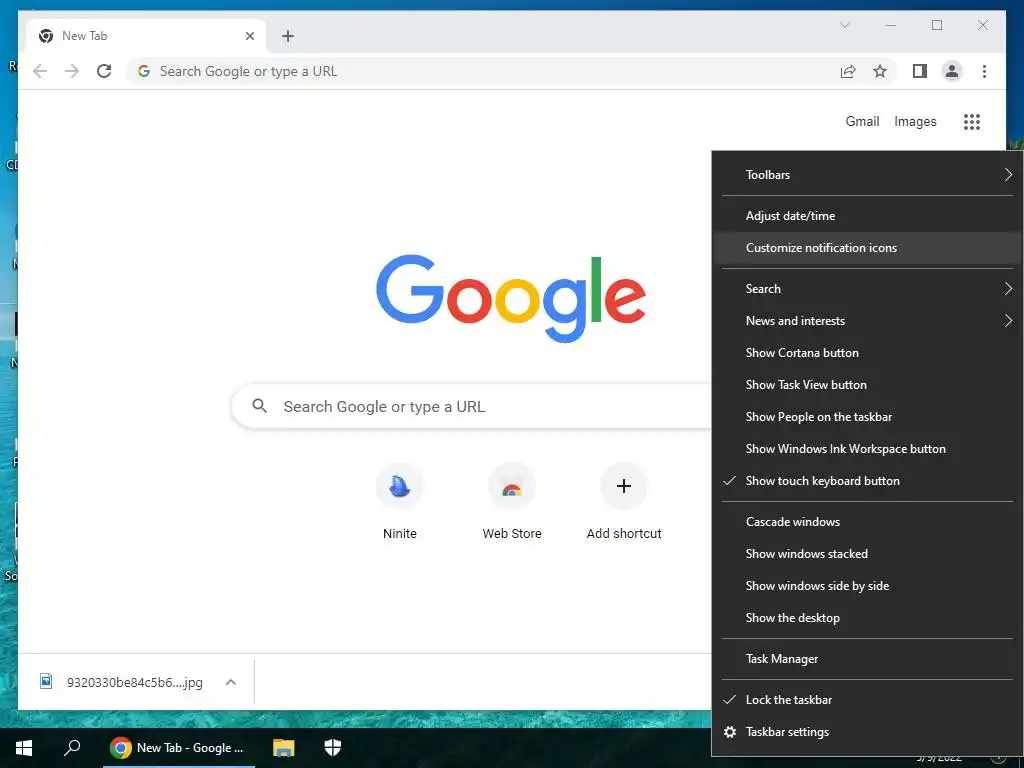Click the Chrome forward arrow
Viewport: 1024px width, 768px height.
tap(72, 71)
